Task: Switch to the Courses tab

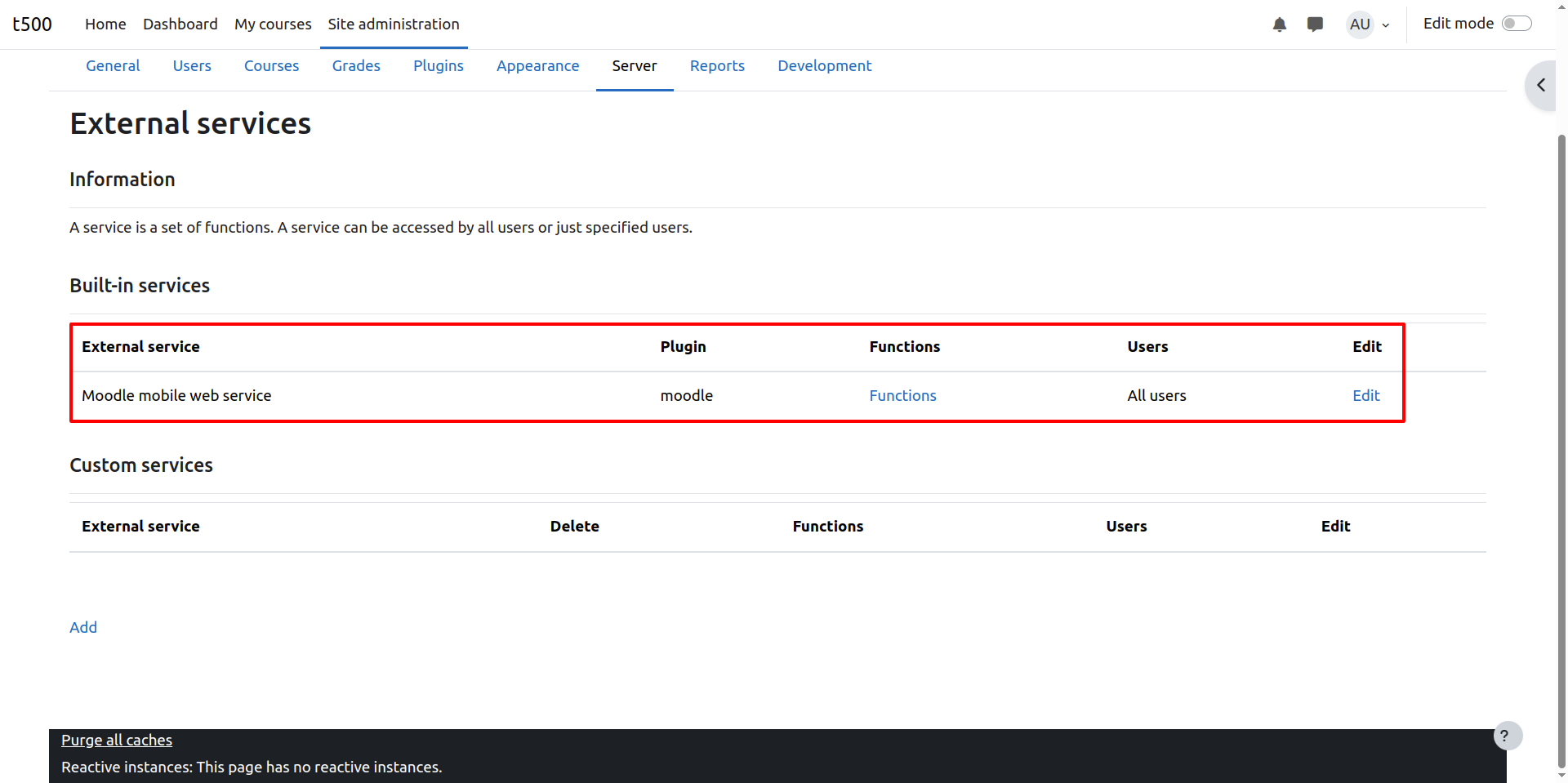Action: tap(271, 66)
